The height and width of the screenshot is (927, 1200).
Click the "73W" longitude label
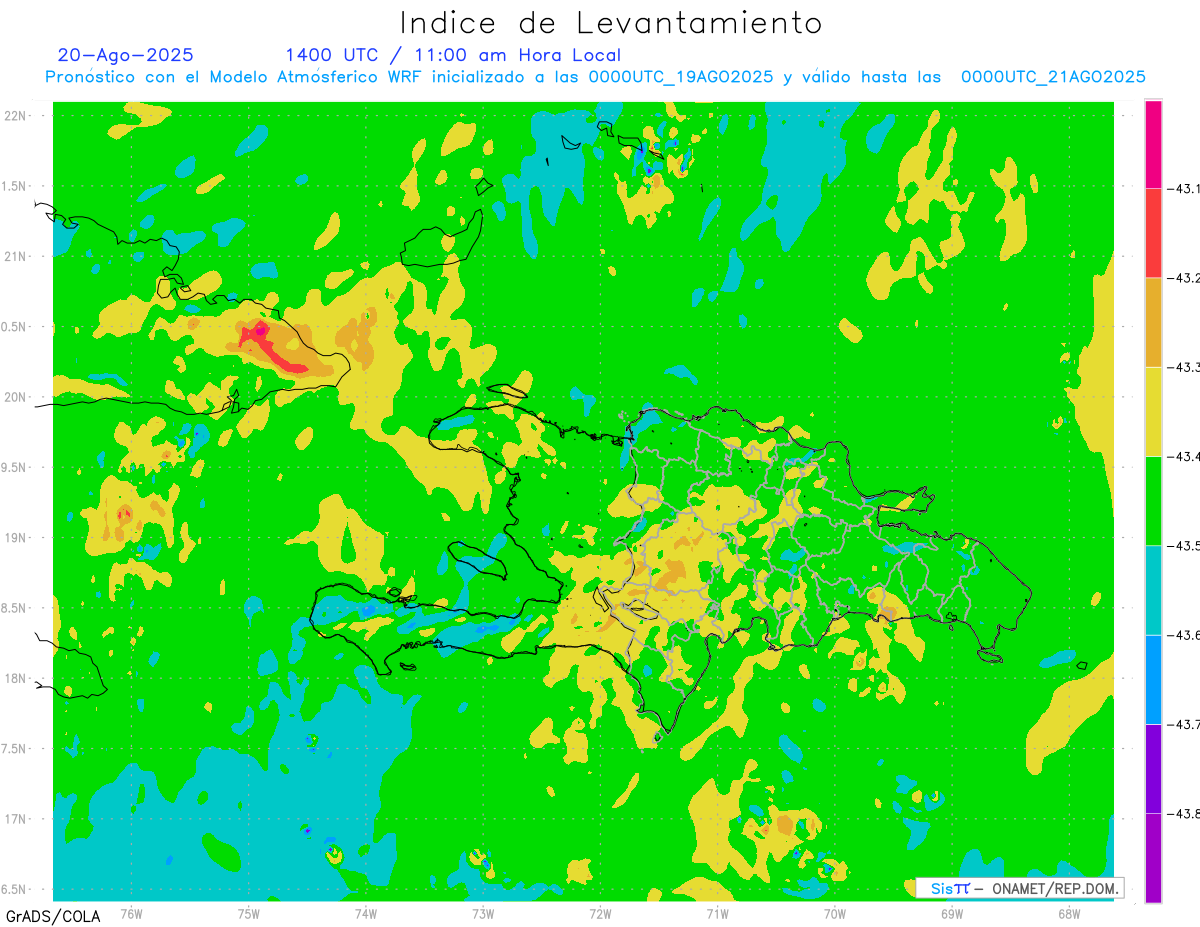coord(483,913)
